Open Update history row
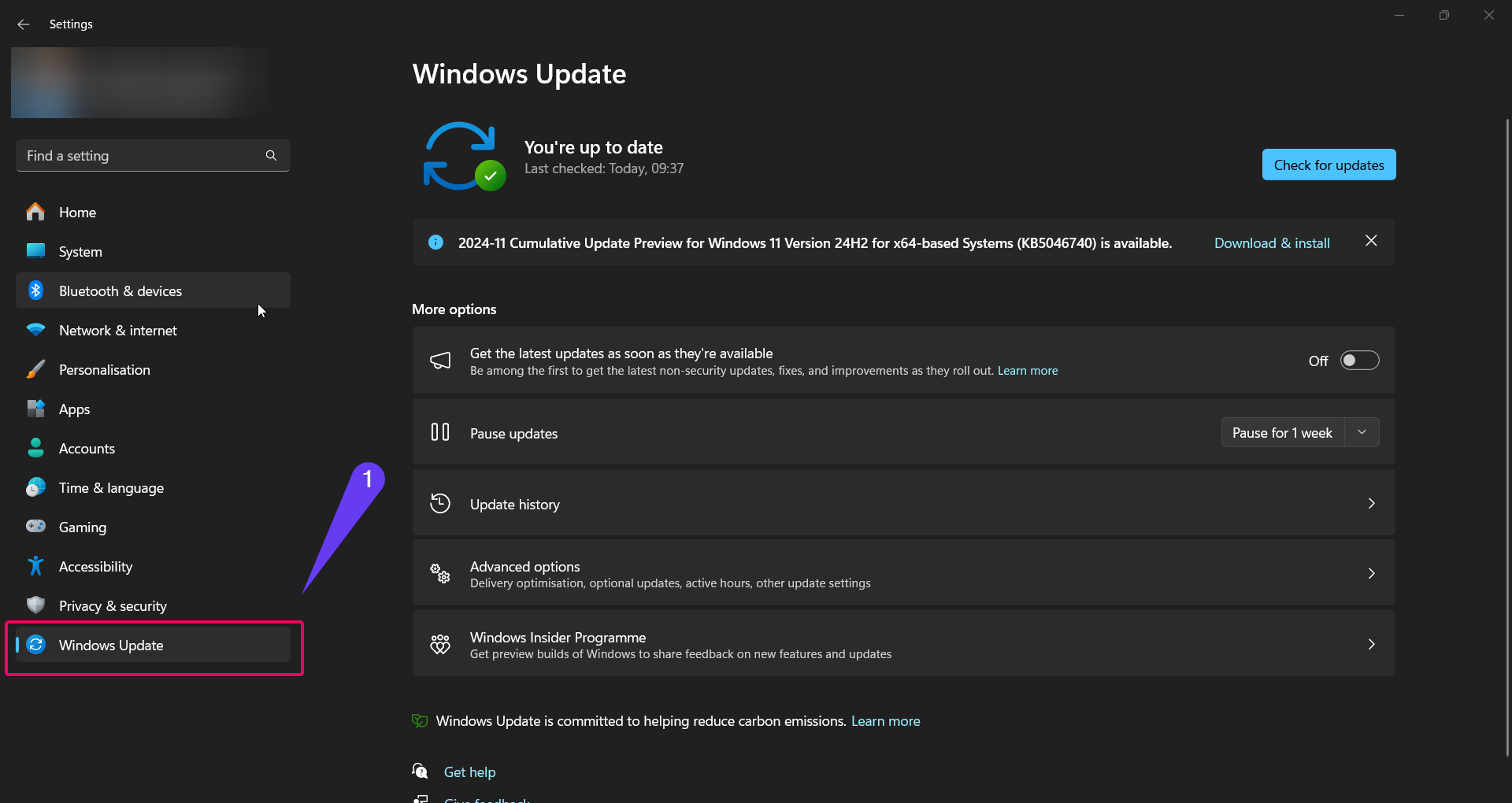This screenshot has width=1512, height=803. tap(903, 503)
